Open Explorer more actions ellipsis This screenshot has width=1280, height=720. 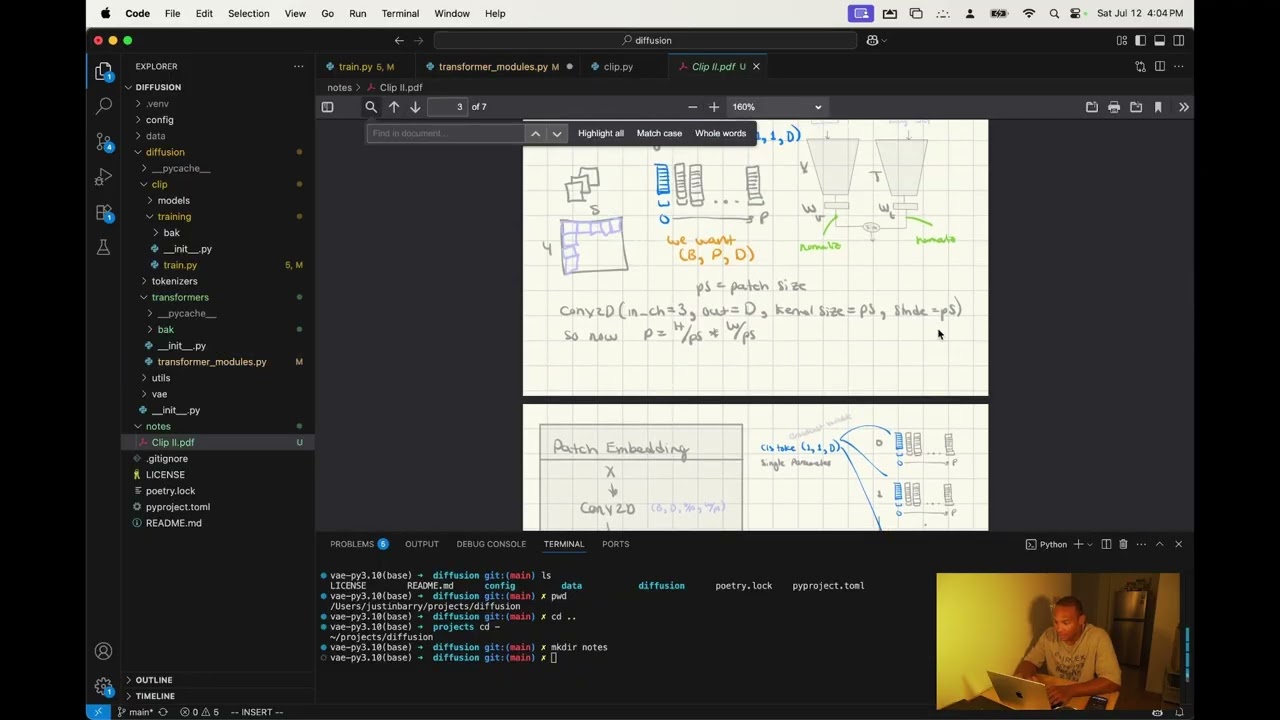298,66
